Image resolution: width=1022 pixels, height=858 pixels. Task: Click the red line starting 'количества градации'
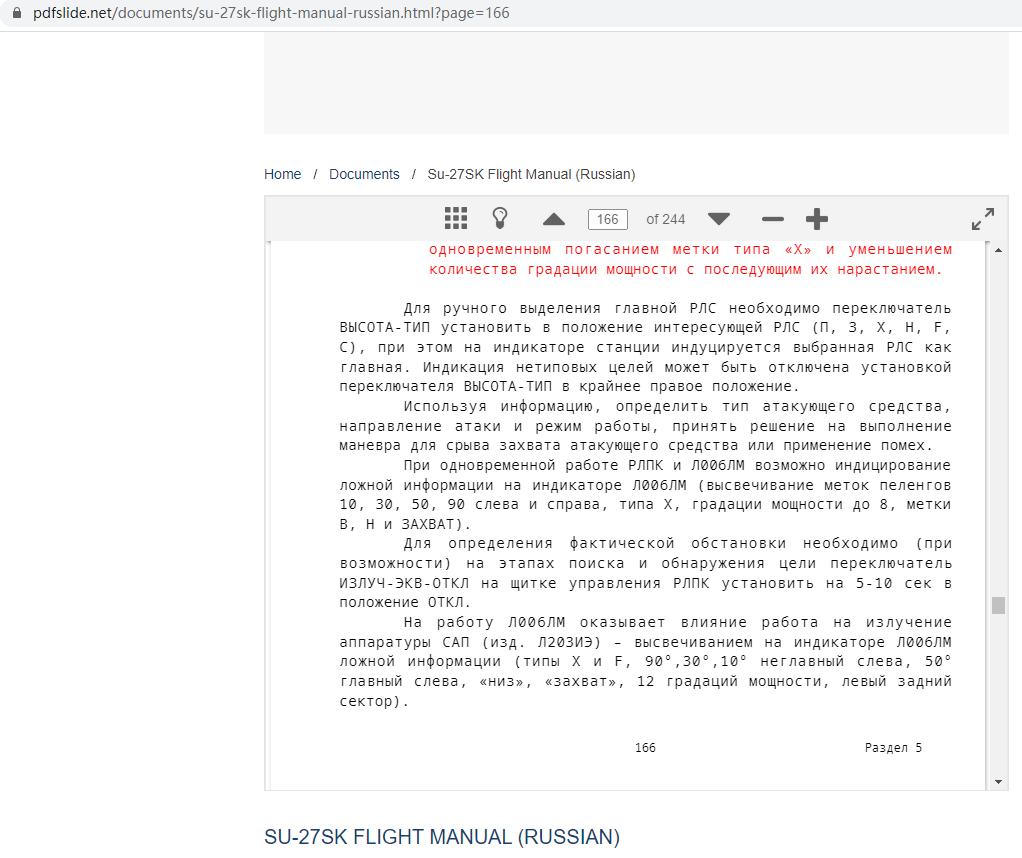[x=686, y=269]
